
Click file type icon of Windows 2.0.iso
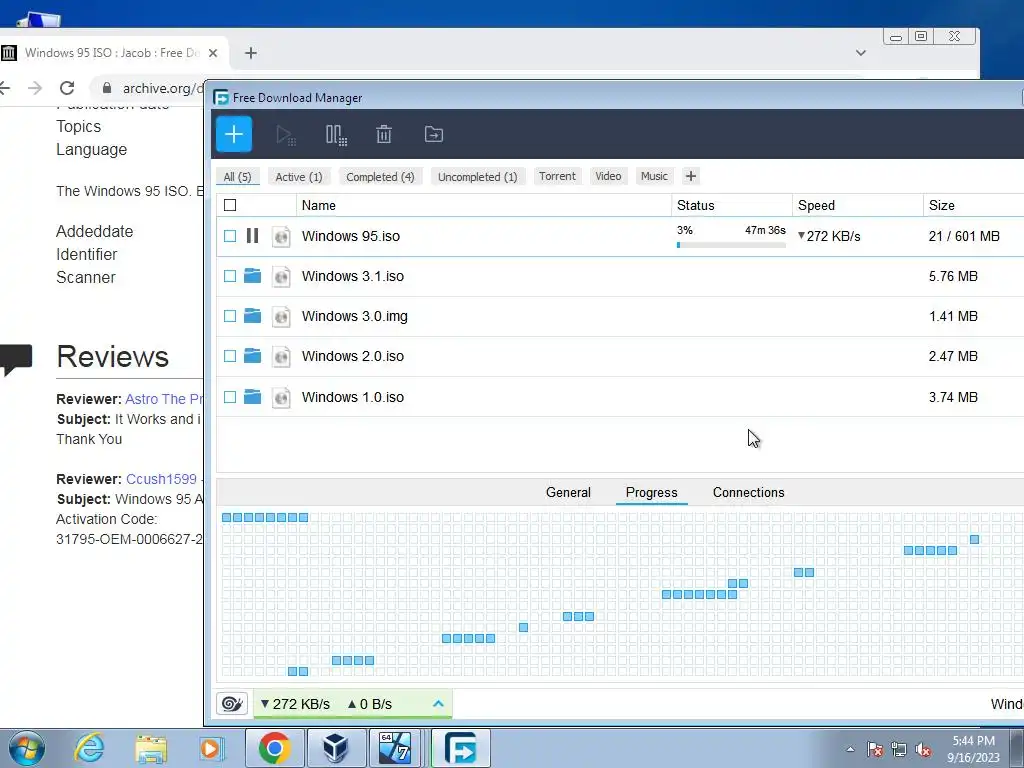281,357
